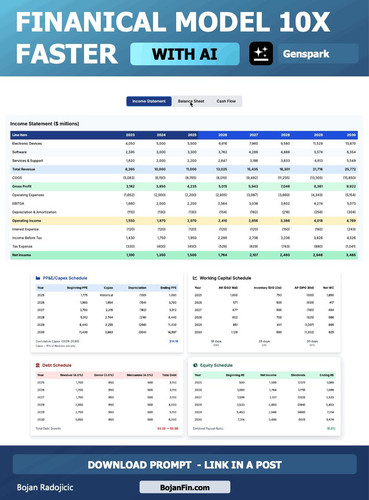Switch to the Balance Sheet tab

tap(191, 101)
